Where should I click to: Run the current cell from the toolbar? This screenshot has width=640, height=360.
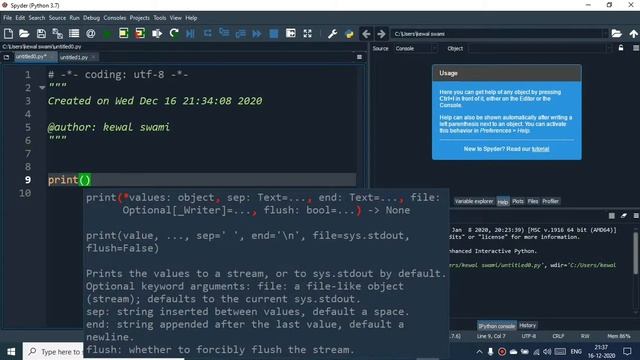click(x=124, y=33)
